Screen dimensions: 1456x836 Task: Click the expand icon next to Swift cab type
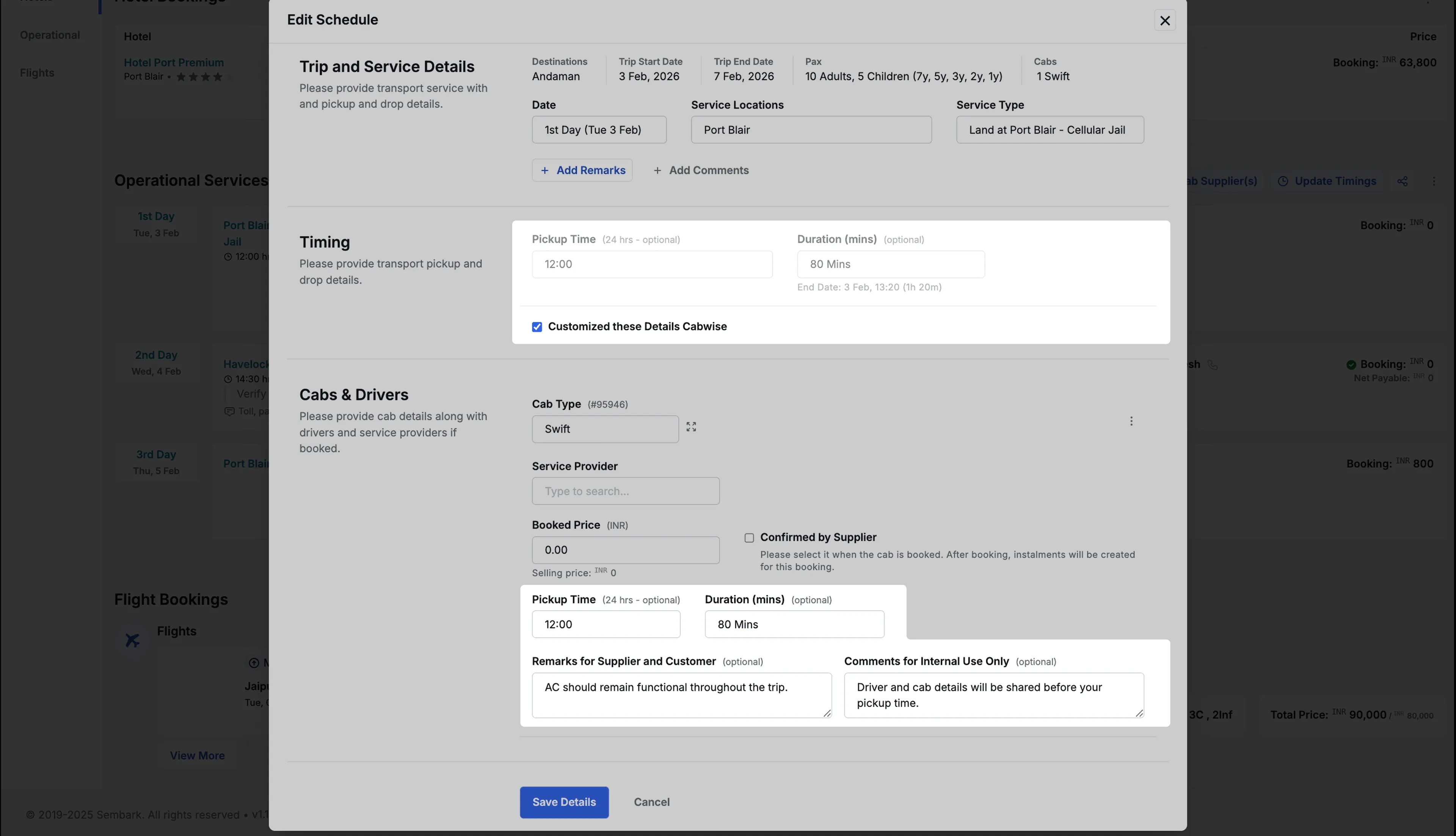[x=691, y=427]
